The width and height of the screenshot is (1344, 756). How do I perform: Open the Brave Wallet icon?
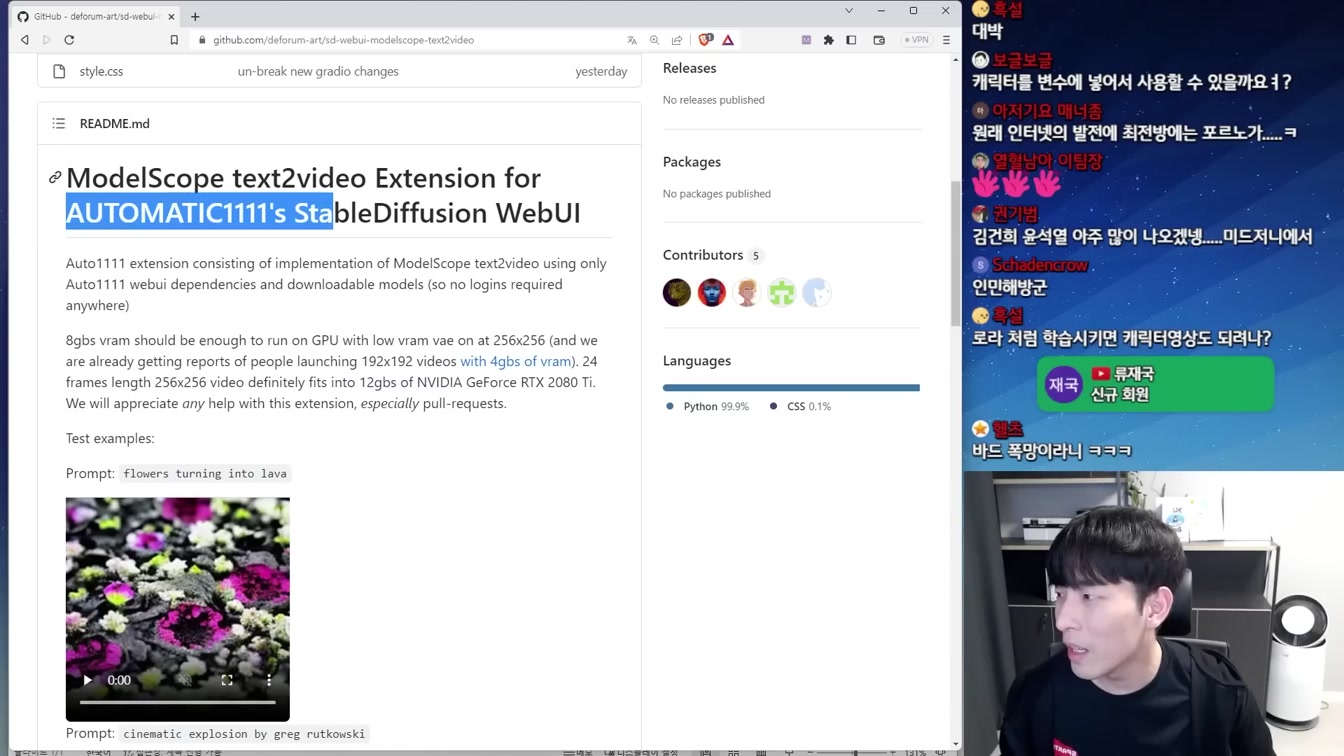tap(879, 40)
